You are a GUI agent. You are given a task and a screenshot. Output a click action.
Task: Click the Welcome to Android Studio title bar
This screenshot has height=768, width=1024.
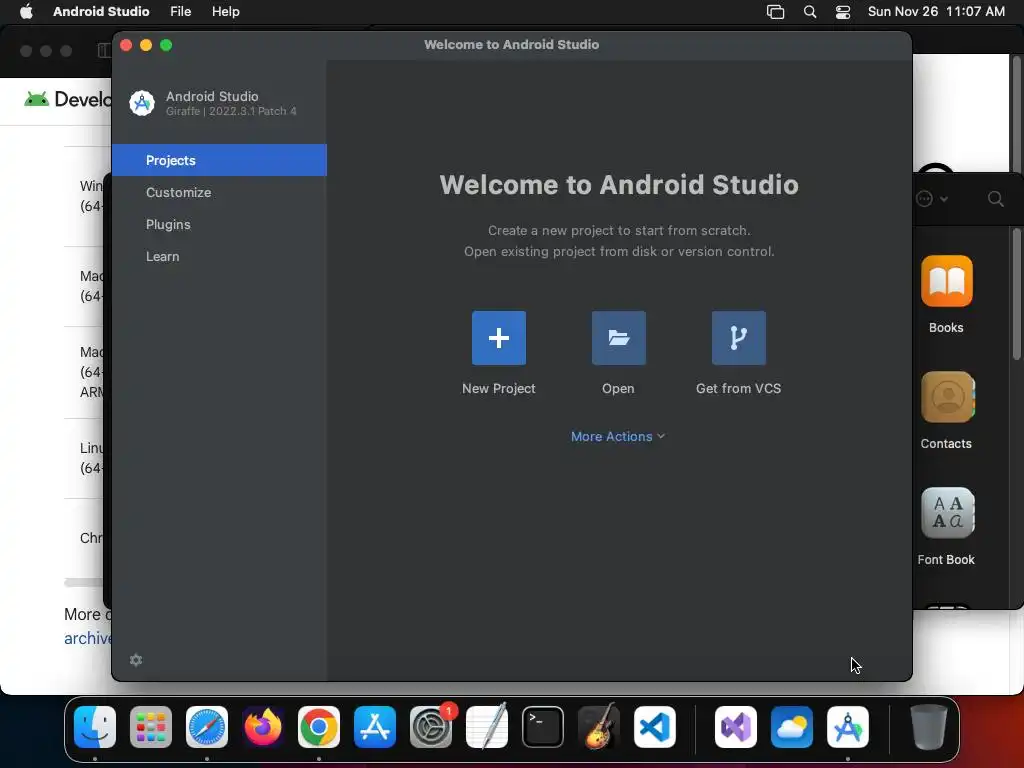pyautogui.click(x=511, y=44)
